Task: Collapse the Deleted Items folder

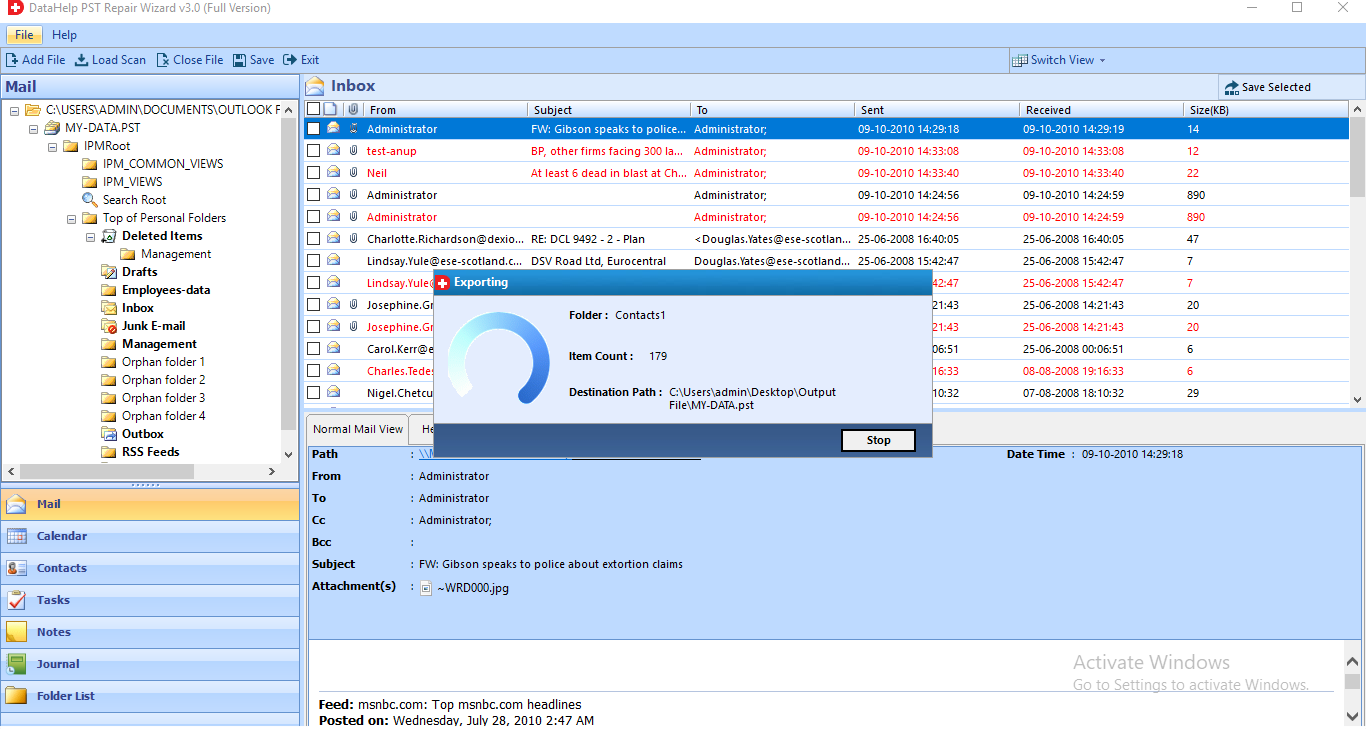Action: 89,236
